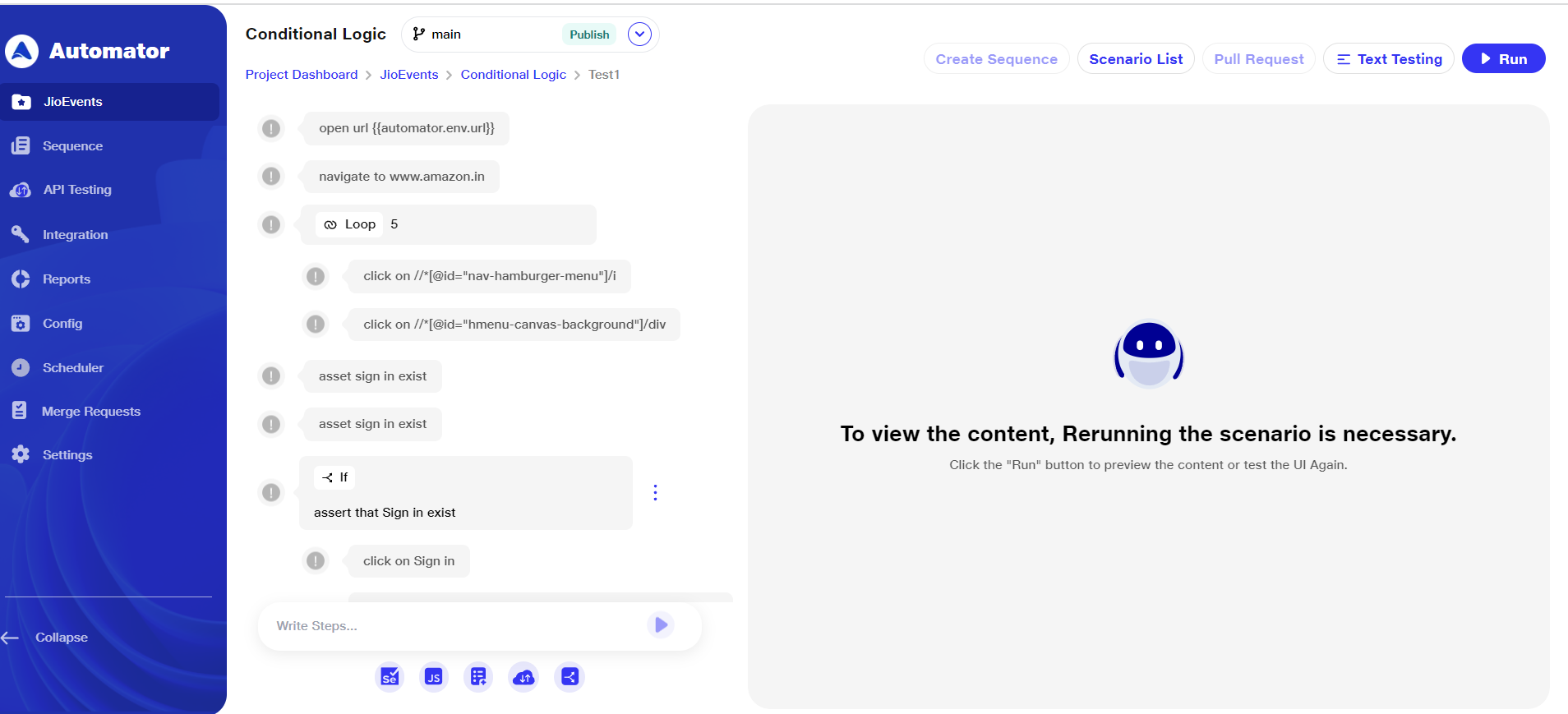Viewport: 1568px width, 714px height.
Task: Expand the branch dropdown chevron
Action: (x=639, y=35)
